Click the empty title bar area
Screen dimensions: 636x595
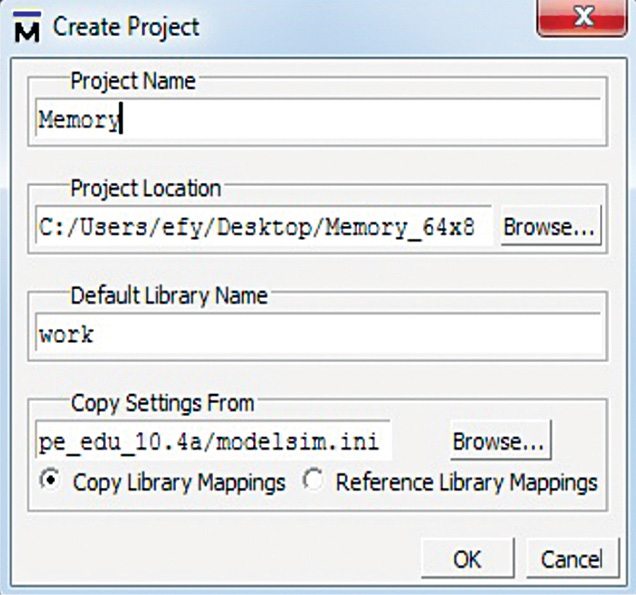tap(380, 25)
